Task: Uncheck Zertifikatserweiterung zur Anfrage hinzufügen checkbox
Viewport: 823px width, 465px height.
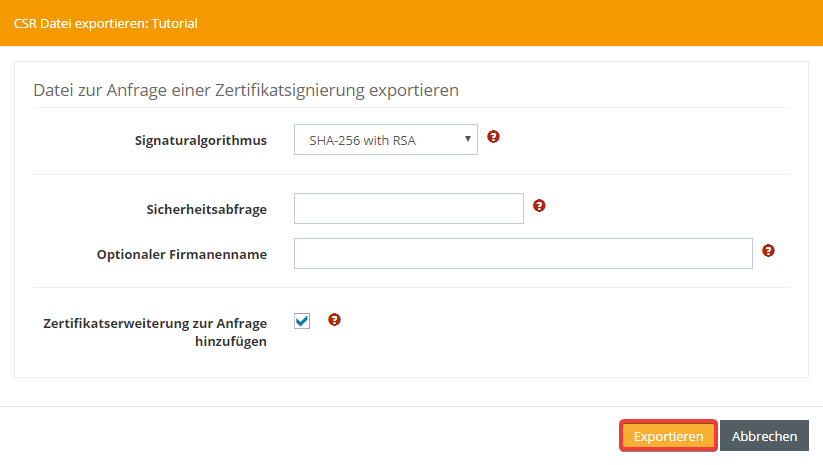Action: point(302,321)
